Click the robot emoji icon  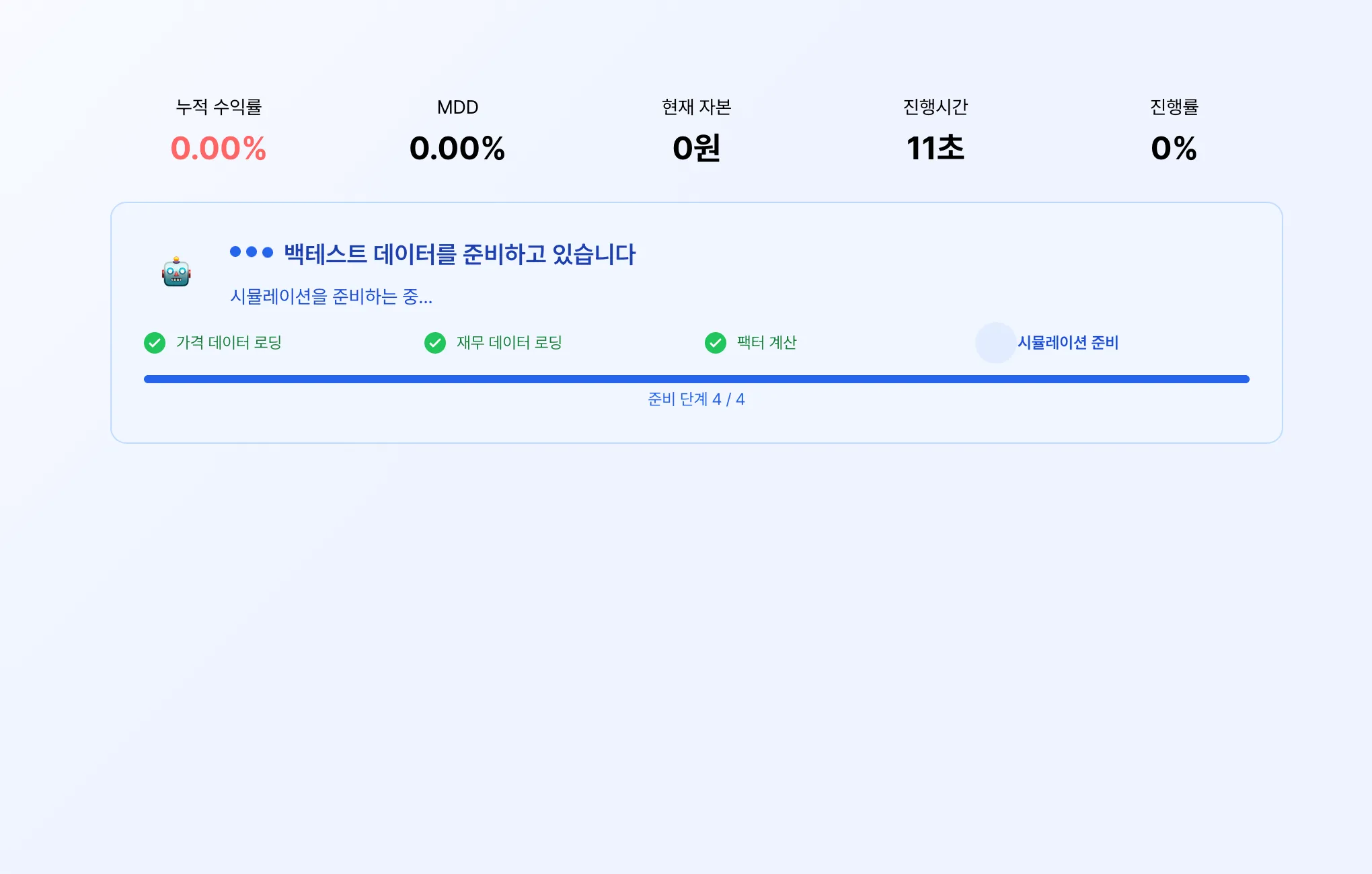(x=176, y=272)
